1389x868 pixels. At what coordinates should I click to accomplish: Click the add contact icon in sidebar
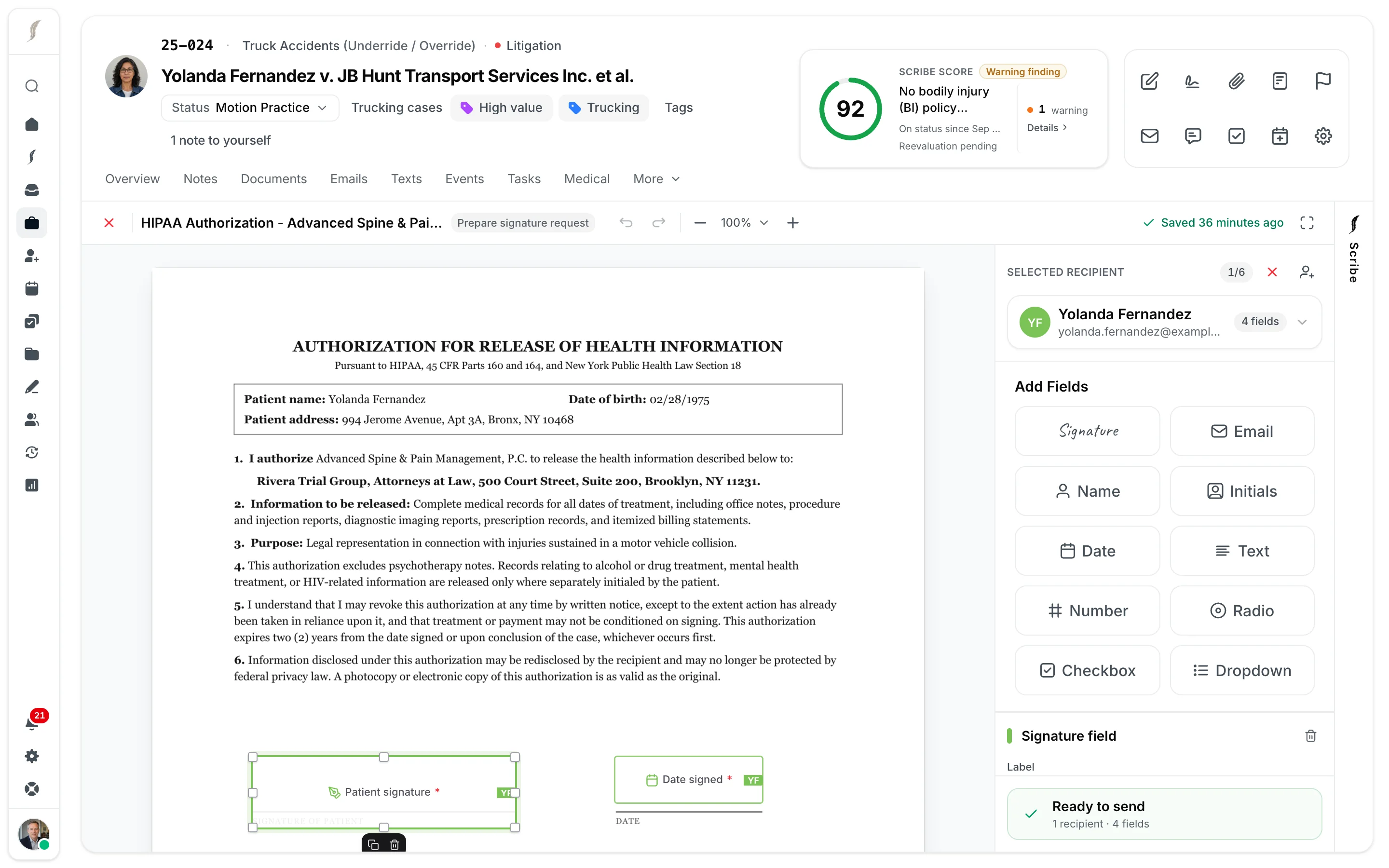32,256
